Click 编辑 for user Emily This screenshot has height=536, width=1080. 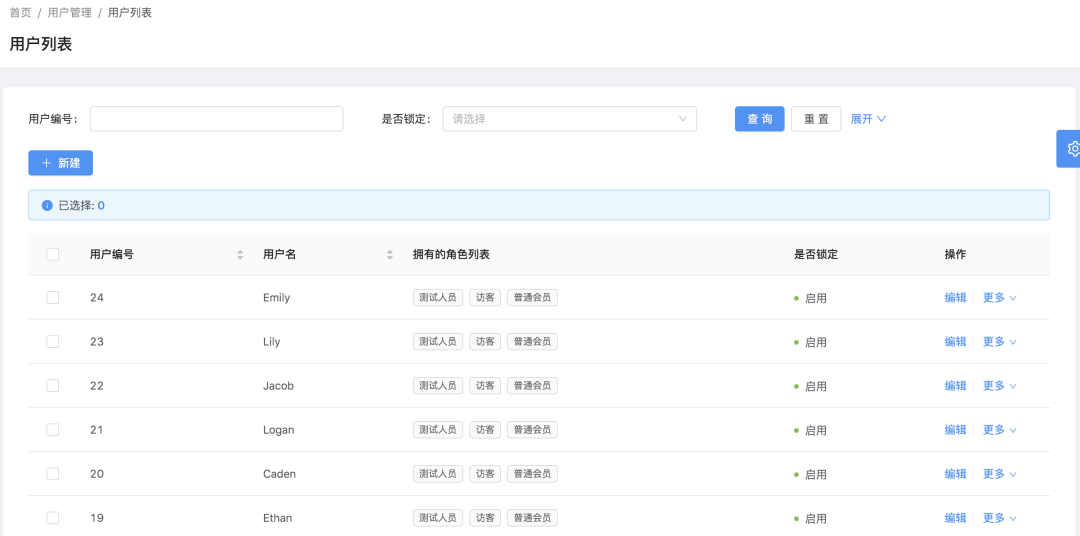click(955, 298)
